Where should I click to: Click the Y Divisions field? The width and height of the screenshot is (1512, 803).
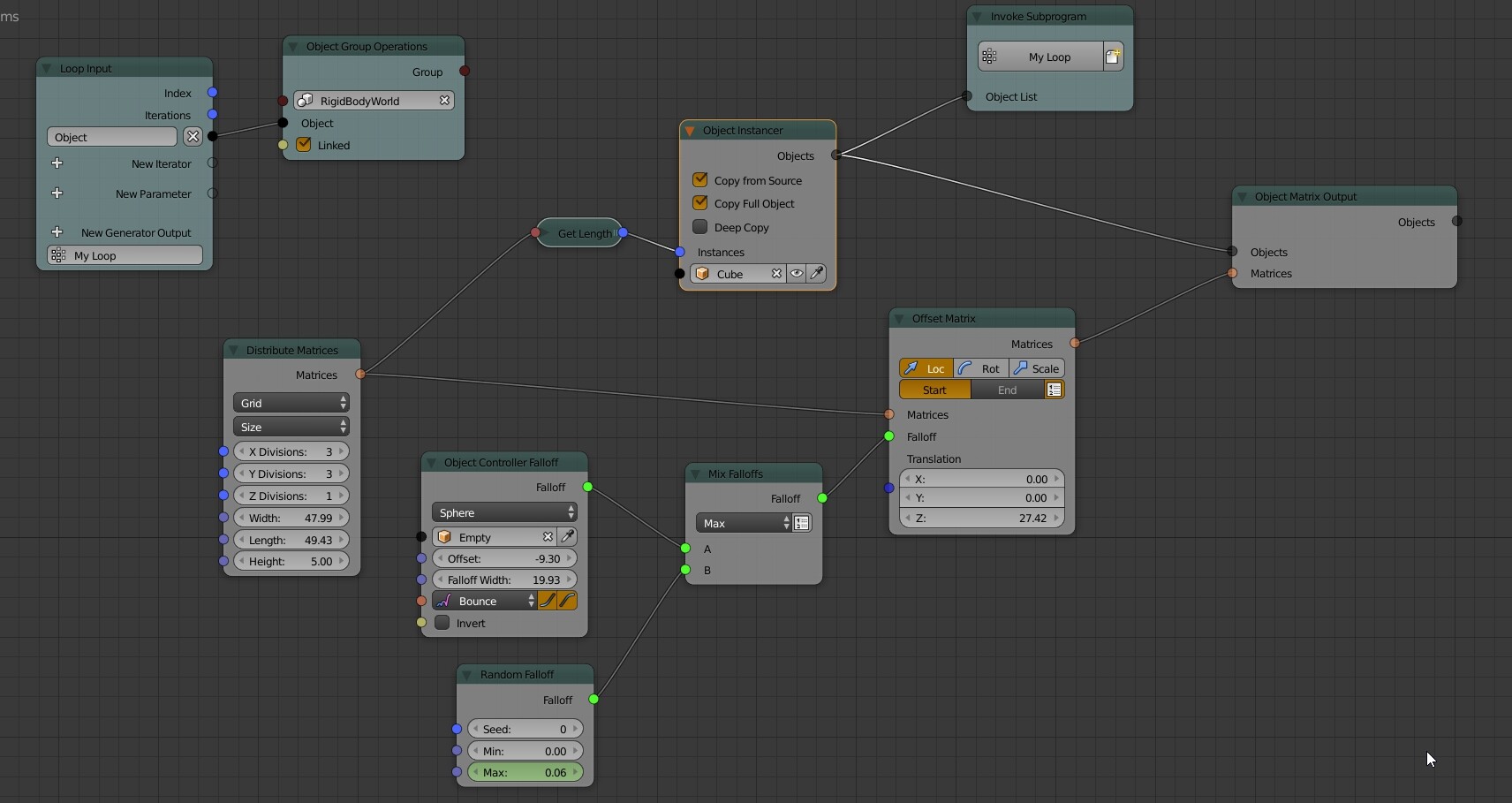[291, 473]
